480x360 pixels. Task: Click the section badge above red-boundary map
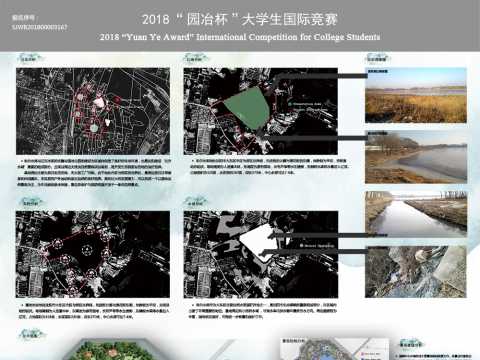(x=31, y=202)
